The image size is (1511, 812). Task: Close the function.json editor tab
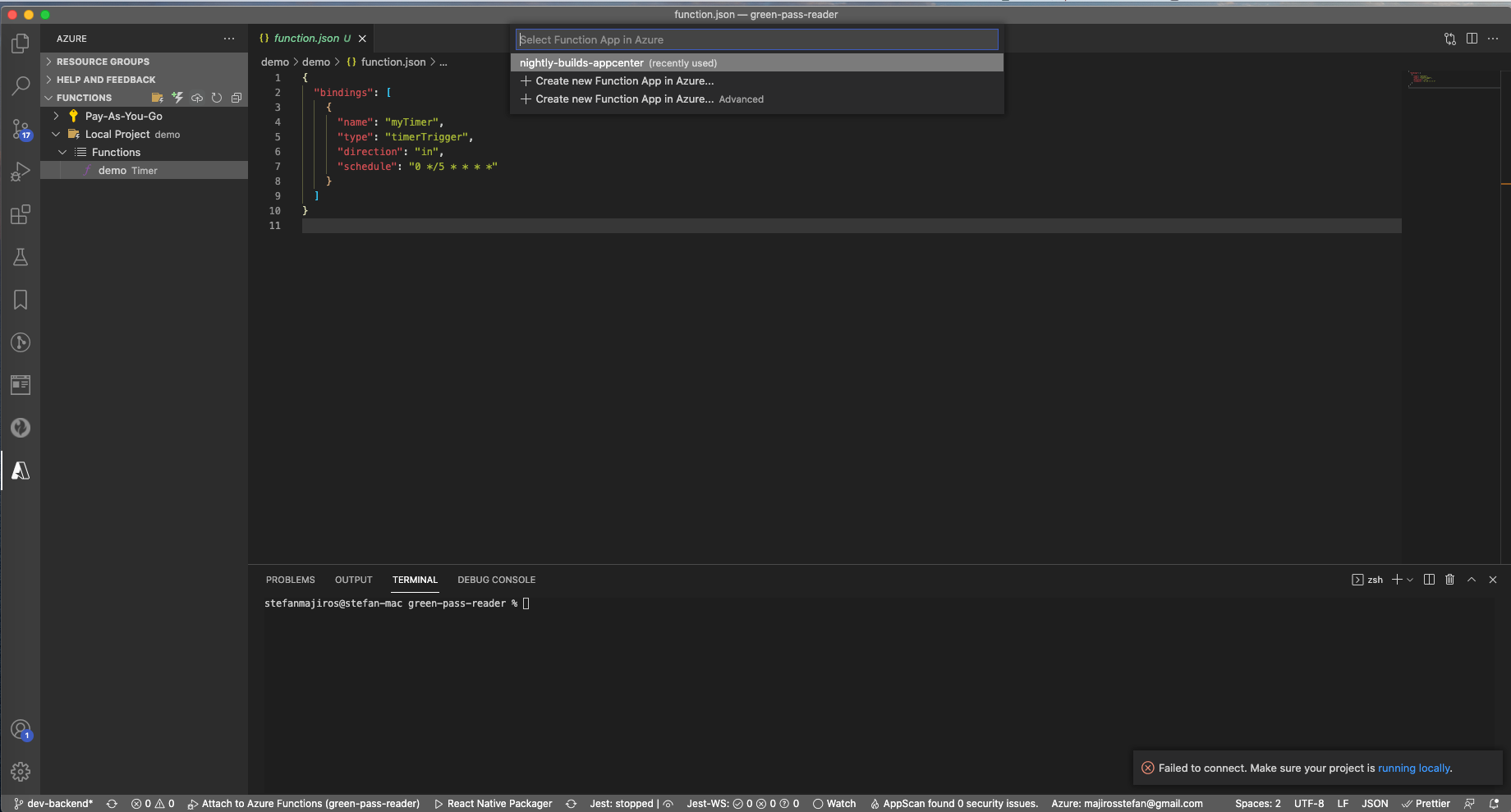pyautogui.click(x=362, y=39)
